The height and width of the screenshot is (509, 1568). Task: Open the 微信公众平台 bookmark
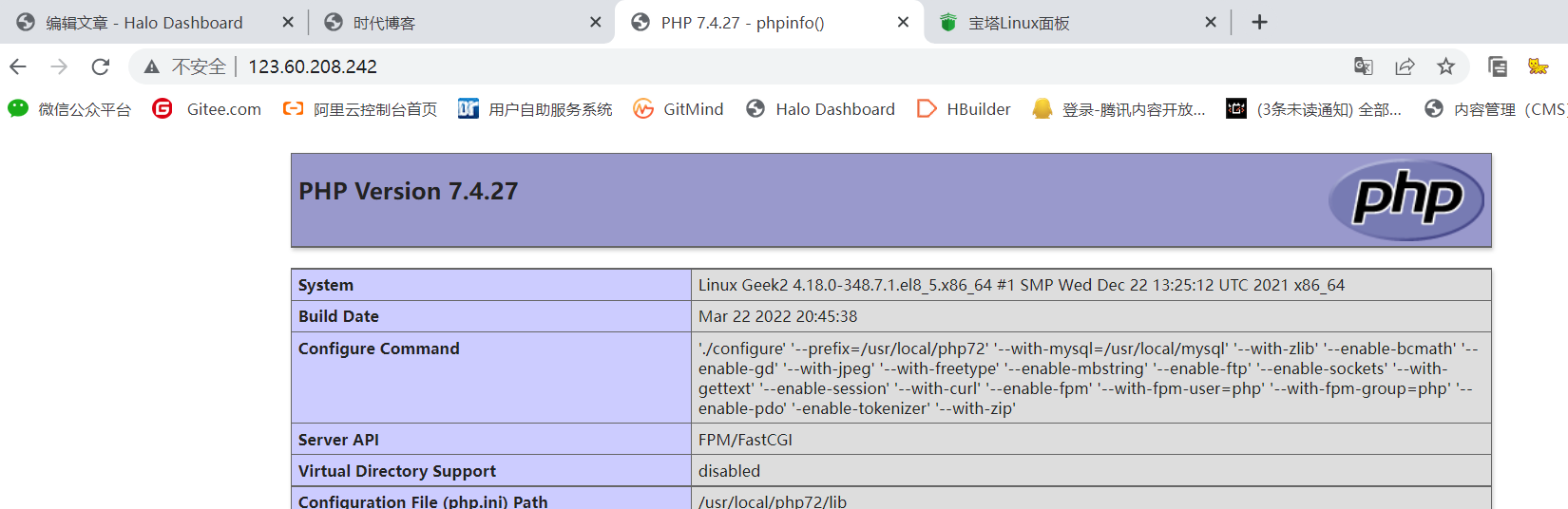point(69,109)
